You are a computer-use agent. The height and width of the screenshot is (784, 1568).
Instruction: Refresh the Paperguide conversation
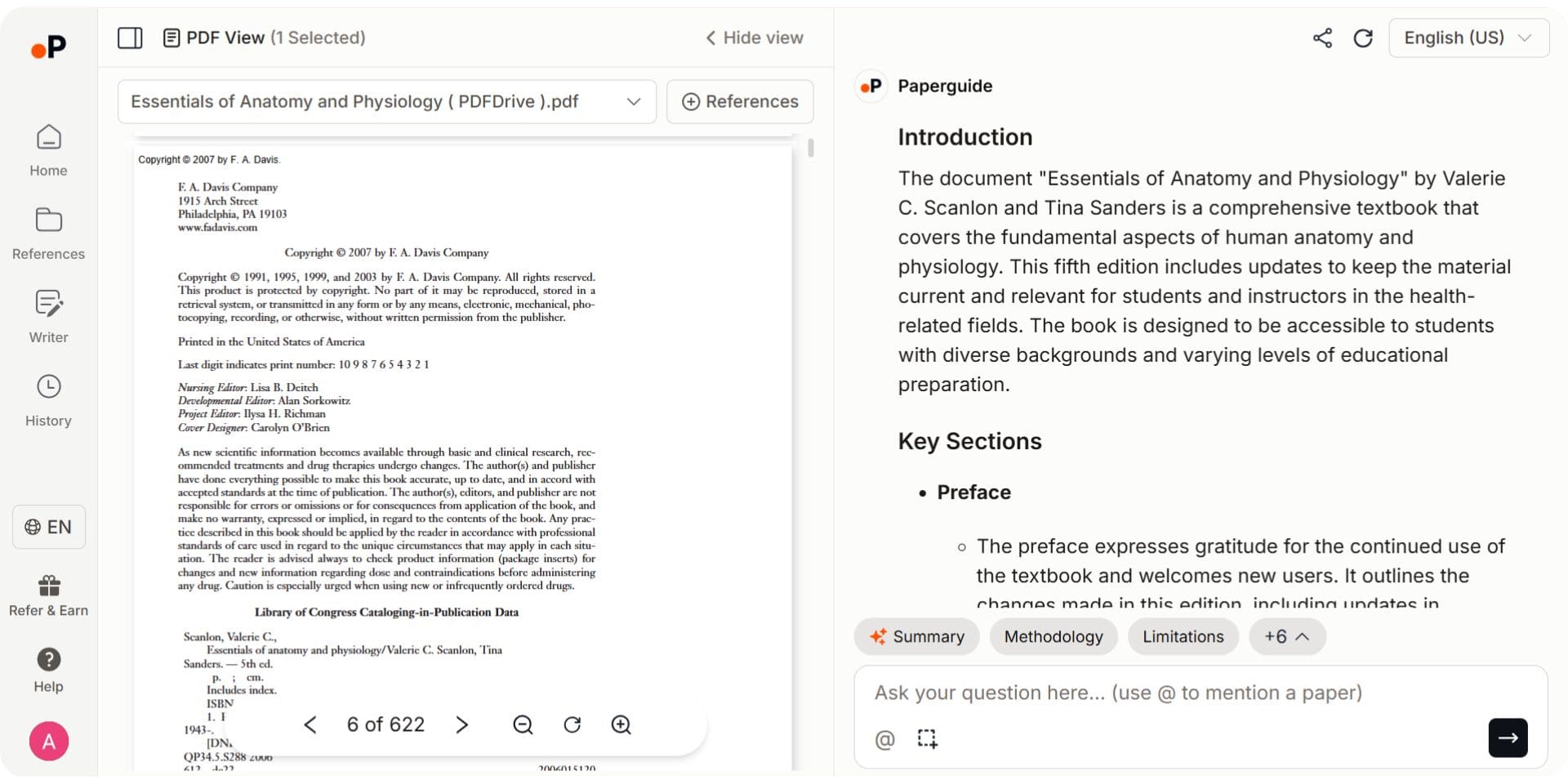(x=1363, y=38)
